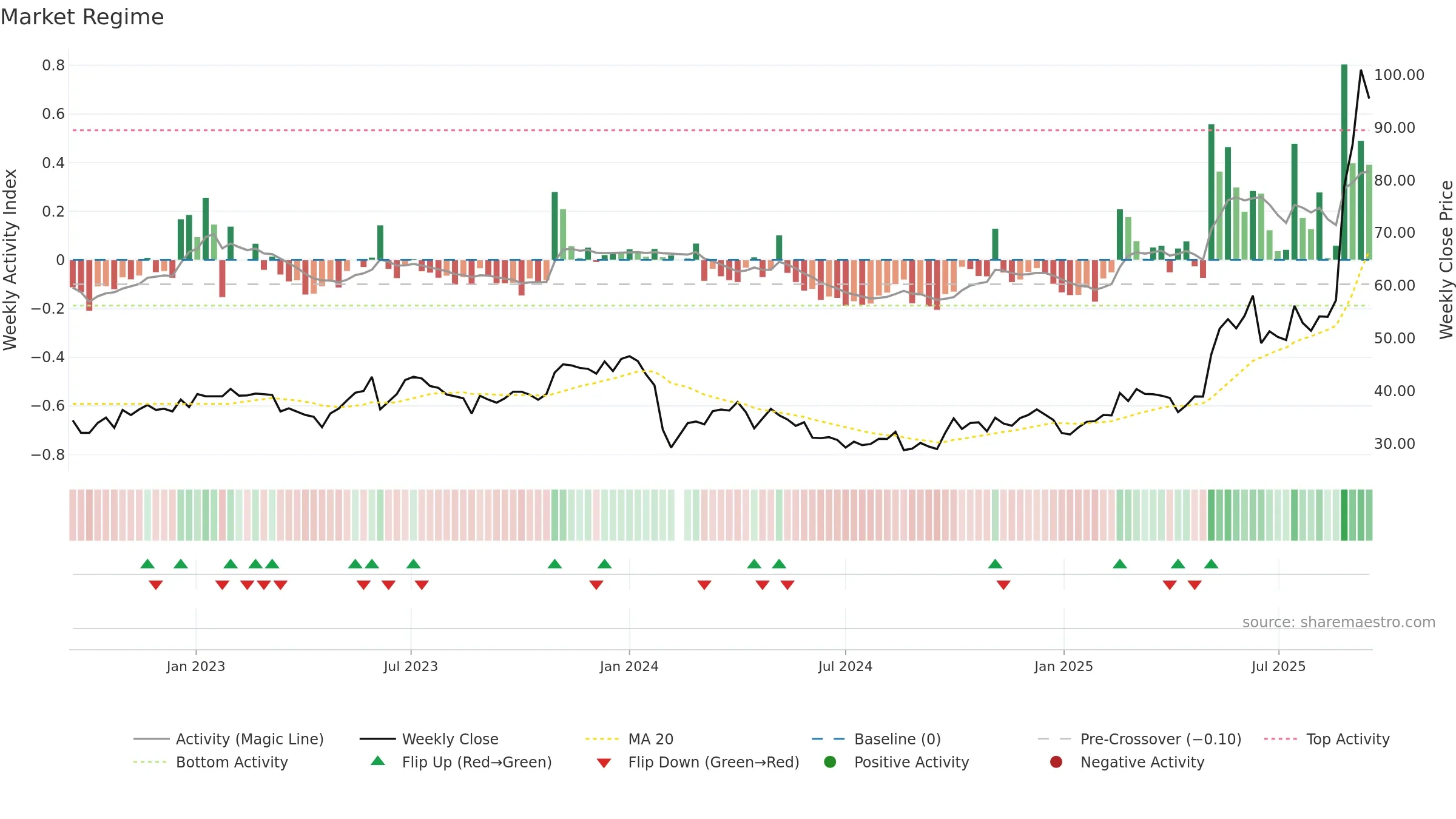The height and width of the screenshot is (819, 1456).
Task: Click the first flip-up green triangle marker
Action: click(147, 564)
